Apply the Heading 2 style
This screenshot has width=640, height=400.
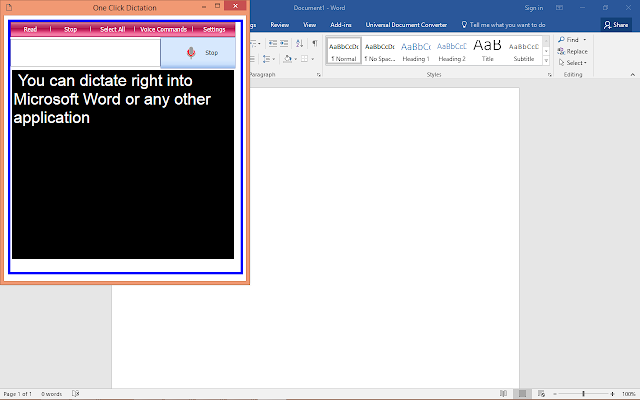tap(451, 51)
